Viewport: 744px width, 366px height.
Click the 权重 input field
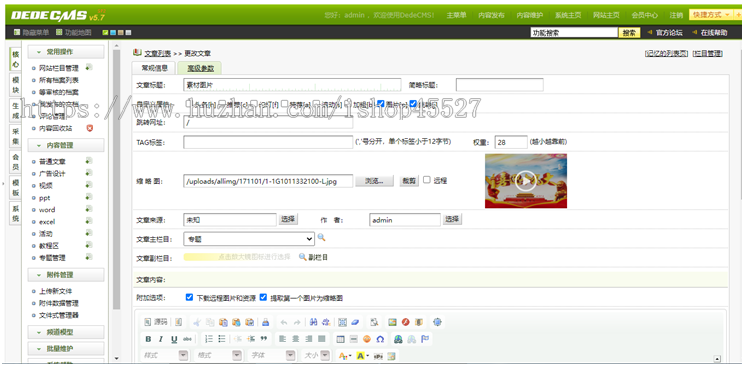[x=511, y=142]
